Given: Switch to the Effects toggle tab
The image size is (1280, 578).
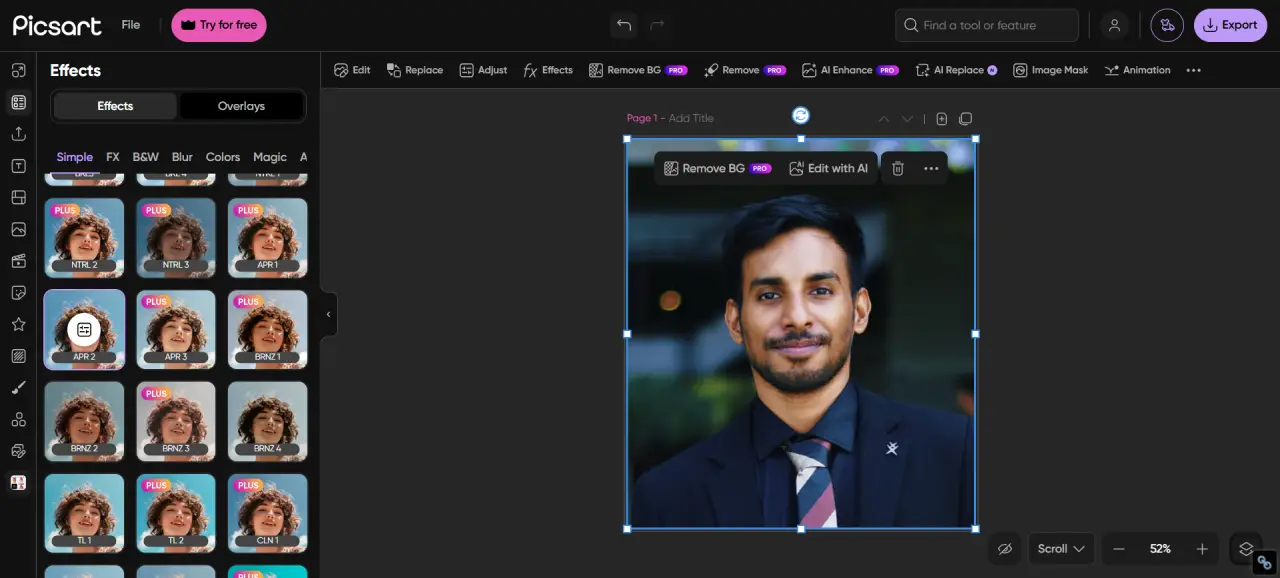Looking at the screenshot, I should pos(115,106).
